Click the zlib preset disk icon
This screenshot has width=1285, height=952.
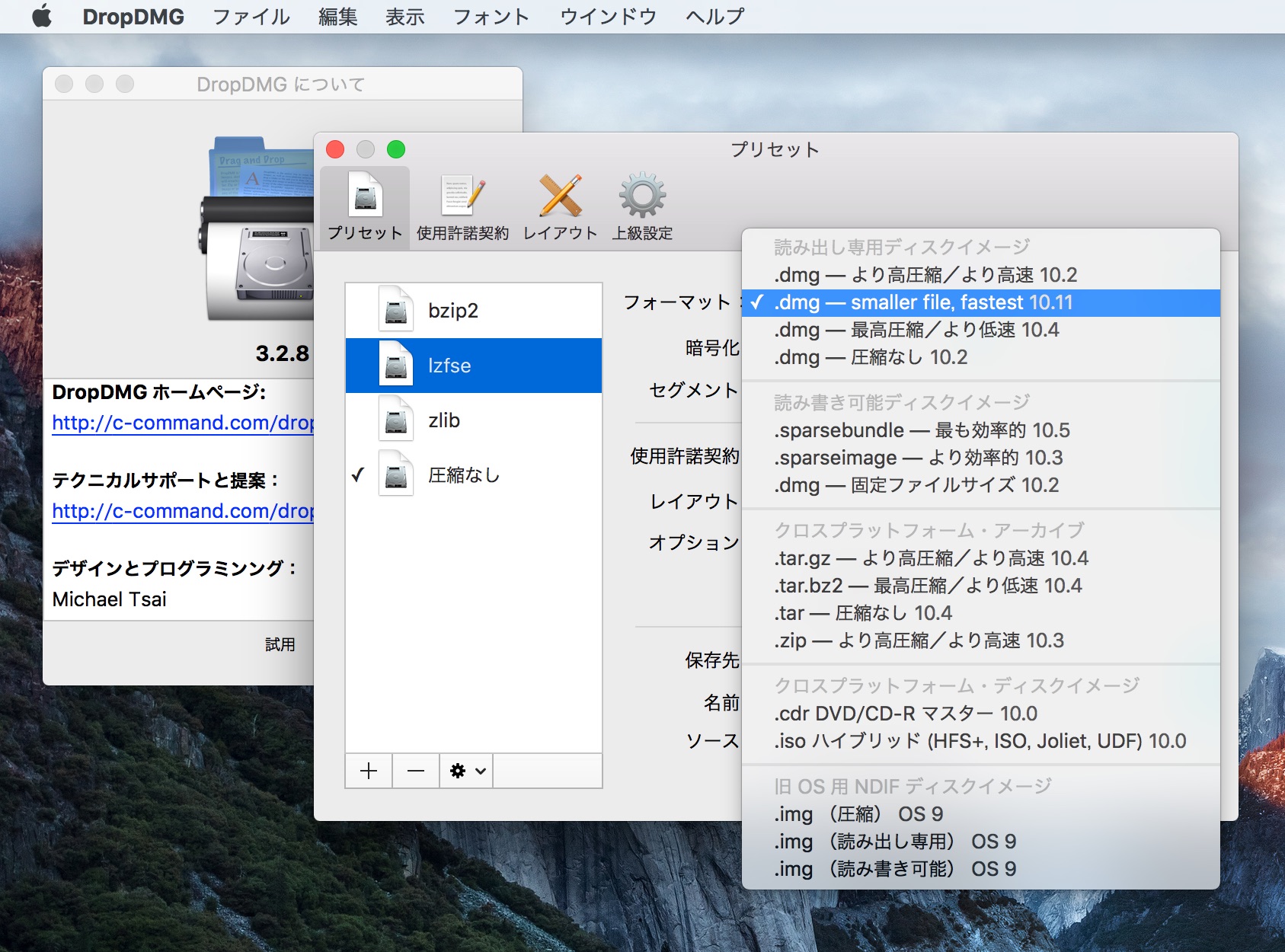[x=395, y=420]
